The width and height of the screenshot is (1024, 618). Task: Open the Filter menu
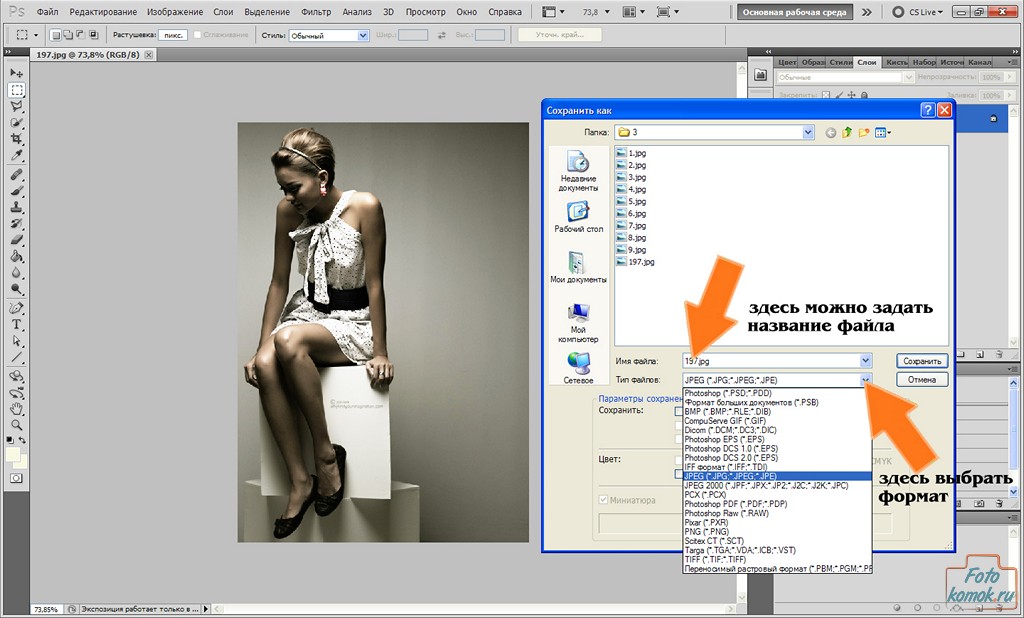(x=315, y=12)
